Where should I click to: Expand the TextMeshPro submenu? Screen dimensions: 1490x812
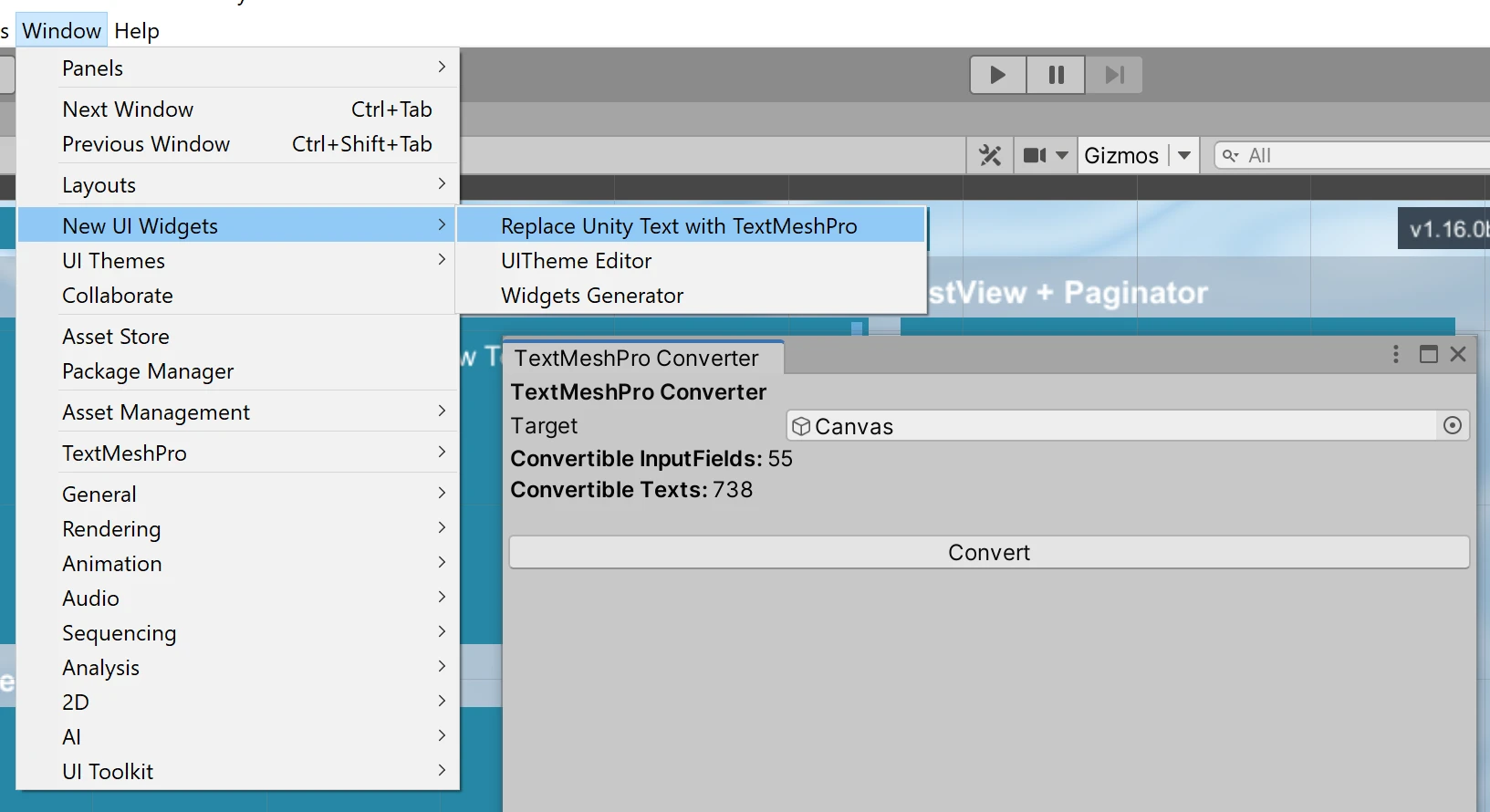click(x=238, y=453)
